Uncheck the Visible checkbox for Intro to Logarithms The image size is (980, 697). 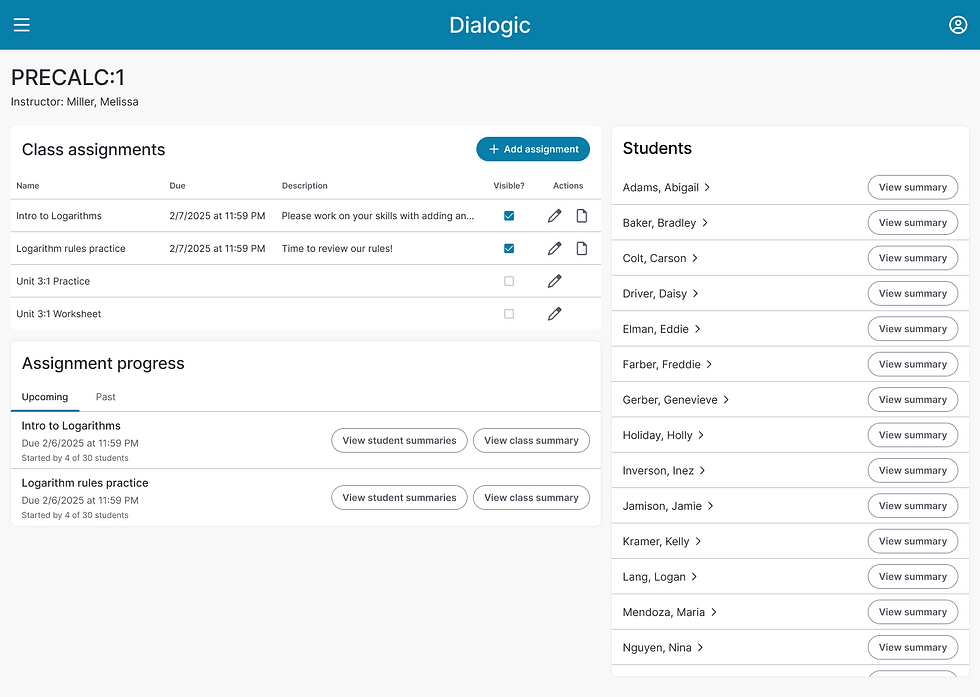(509, 215)
